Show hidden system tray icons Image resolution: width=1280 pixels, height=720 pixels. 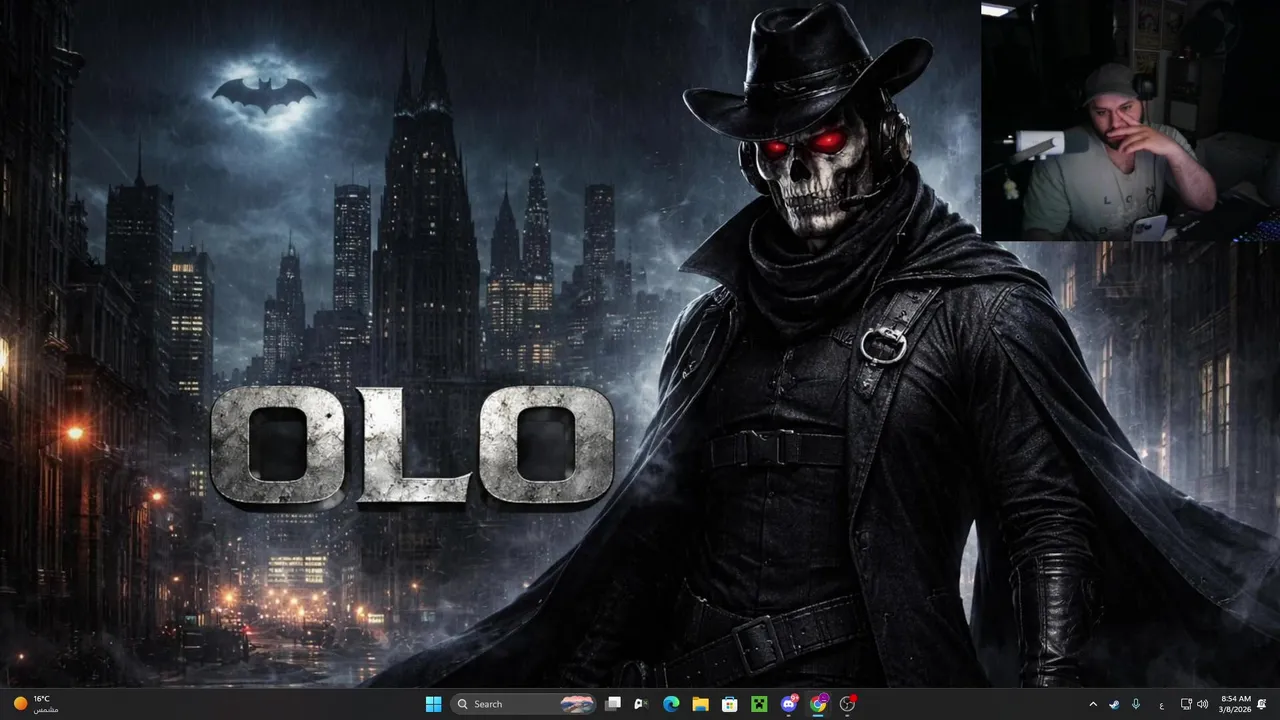point(1093,704)
